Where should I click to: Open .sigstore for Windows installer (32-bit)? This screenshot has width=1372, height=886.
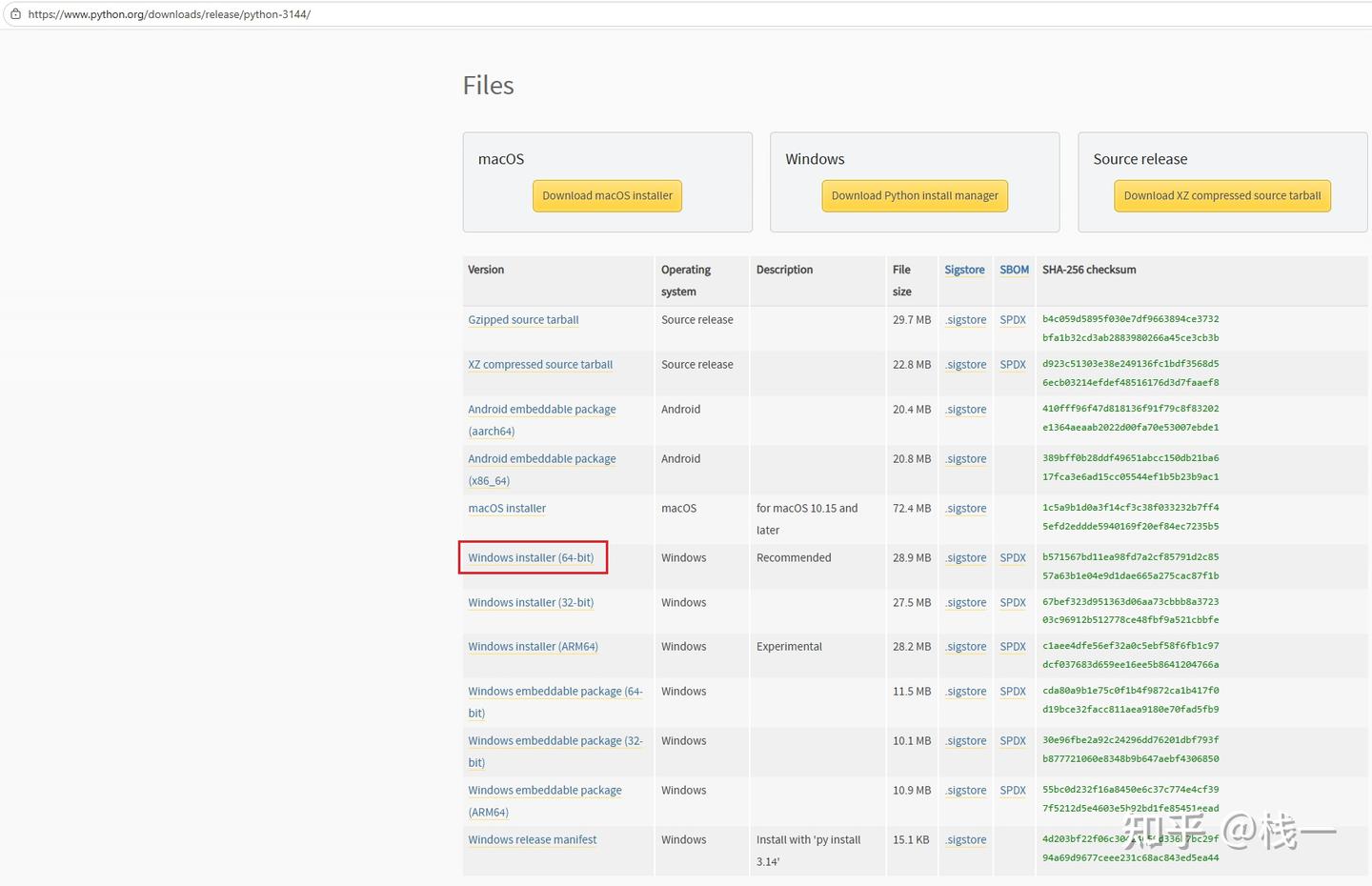(x=966, y=603)
